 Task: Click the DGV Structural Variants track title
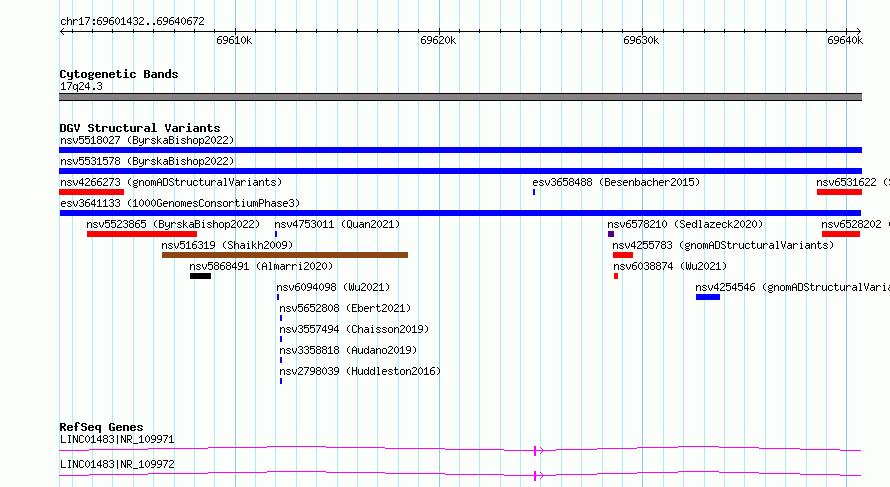(x=140, y=128)
